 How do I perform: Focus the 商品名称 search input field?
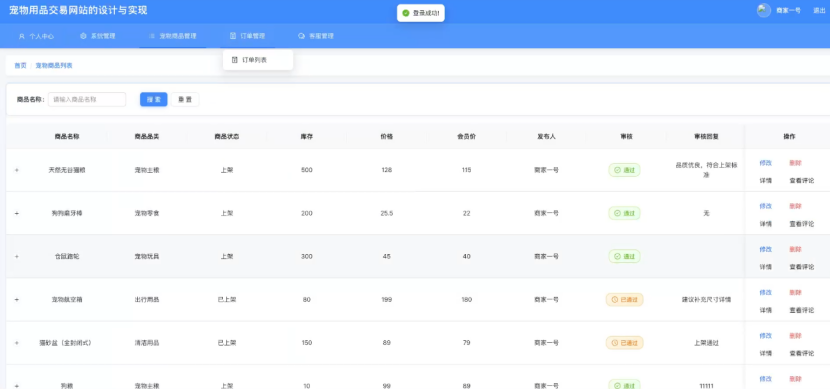point(87,99)
